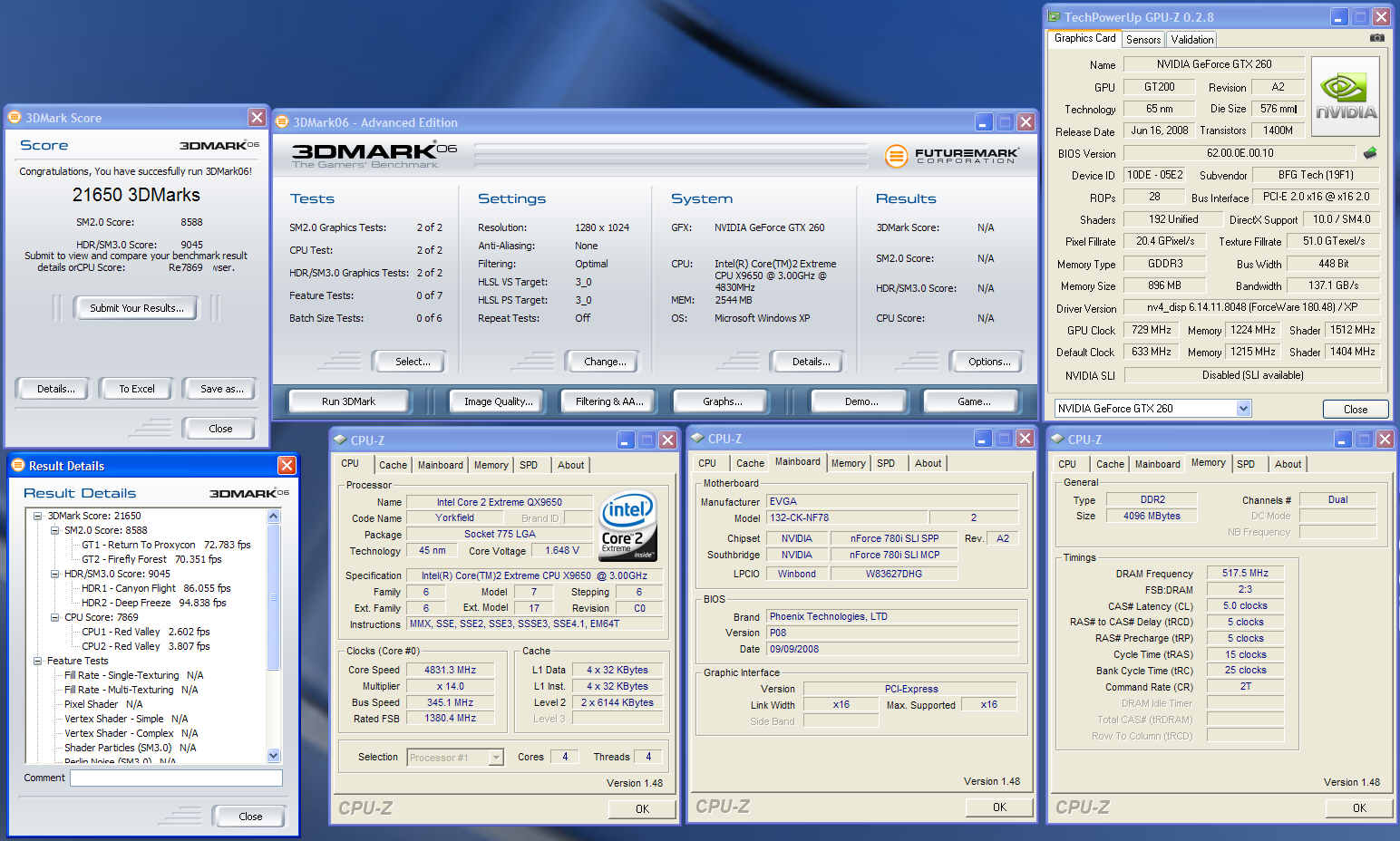Click OK in the CPU-Z Memory window

(1359, 807)
